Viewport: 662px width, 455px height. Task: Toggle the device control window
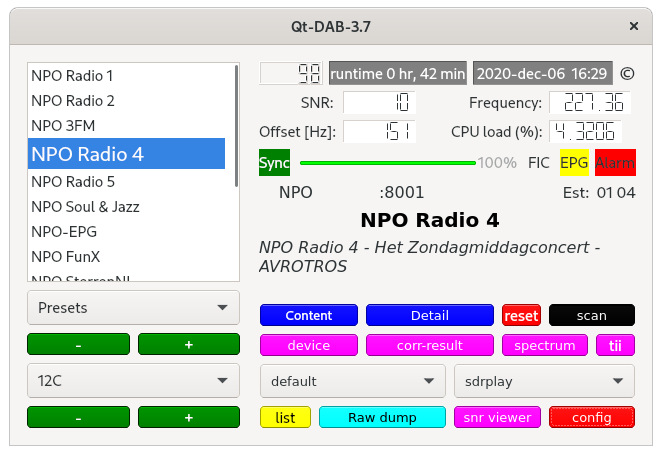(309, 345)
